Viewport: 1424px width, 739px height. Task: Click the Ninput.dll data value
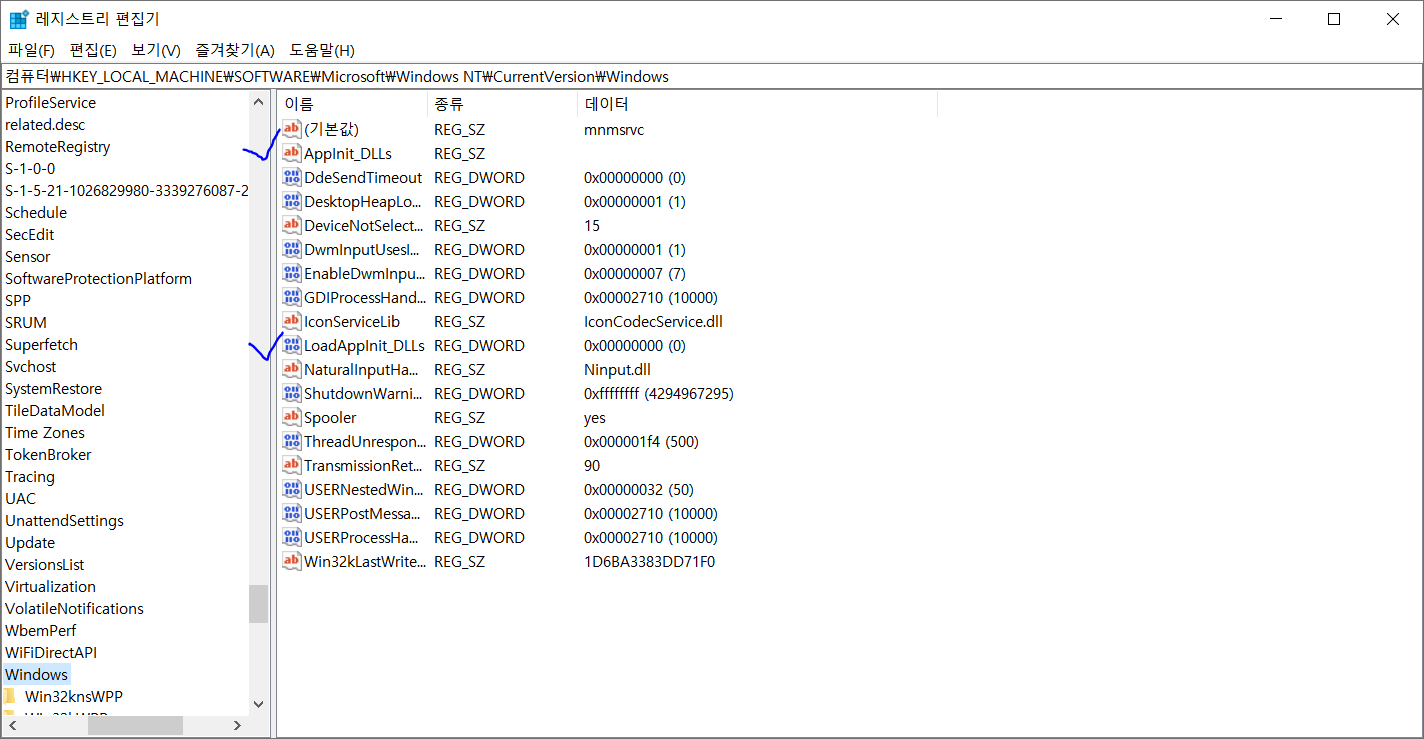click(x=617, y=369)
